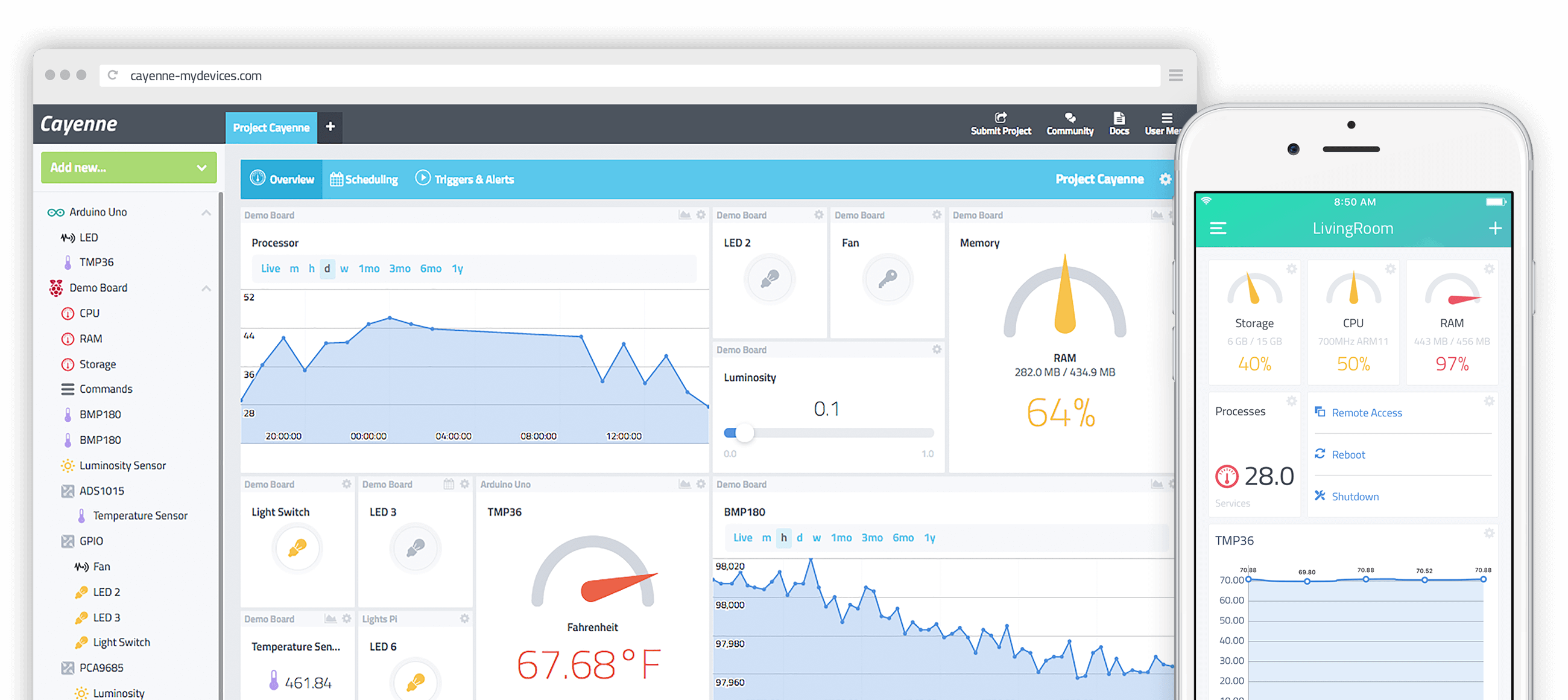Click calendar icon on LED 3 widget
The height and width of the screenshot is (700, 1568).
pos(449,485)
